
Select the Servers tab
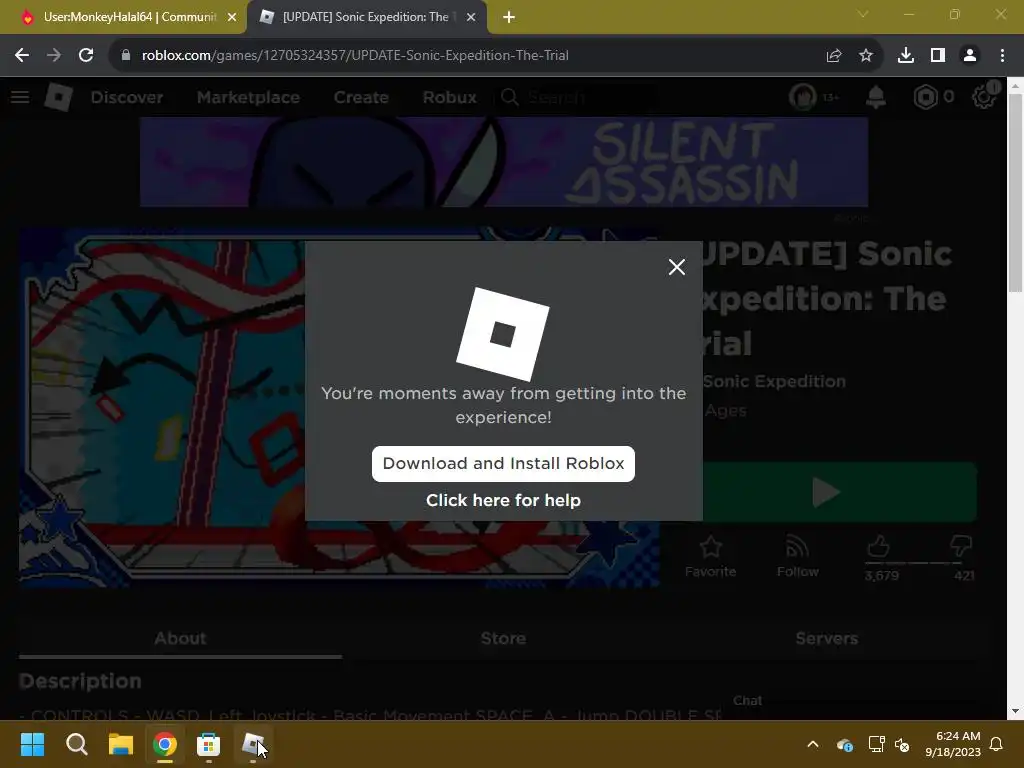(827, 638)
